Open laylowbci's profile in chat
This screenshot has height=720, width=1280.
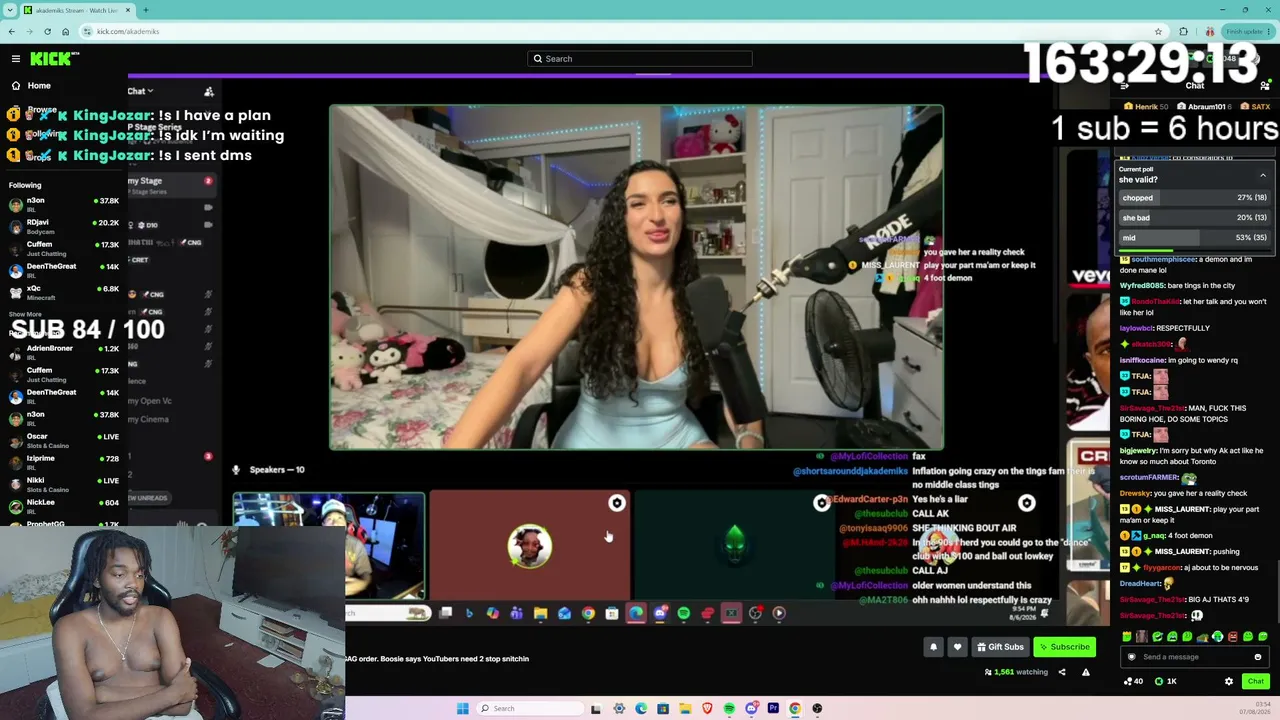tap(1136, 328)
